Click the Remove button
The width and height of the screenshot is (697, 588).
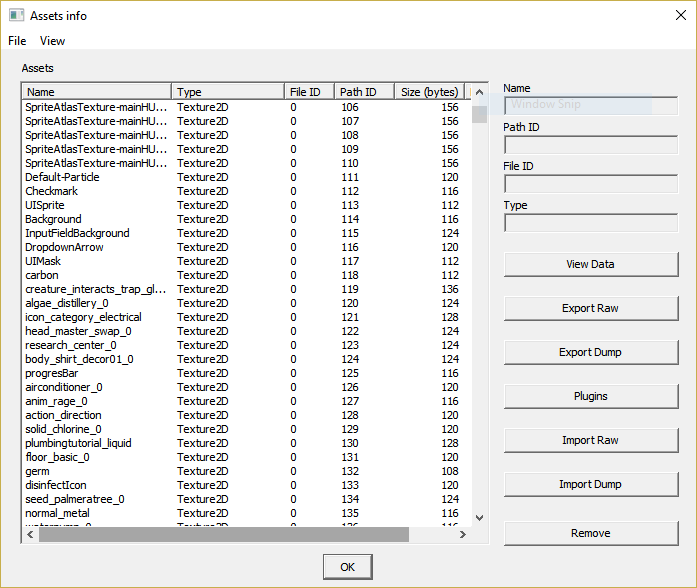590,533
